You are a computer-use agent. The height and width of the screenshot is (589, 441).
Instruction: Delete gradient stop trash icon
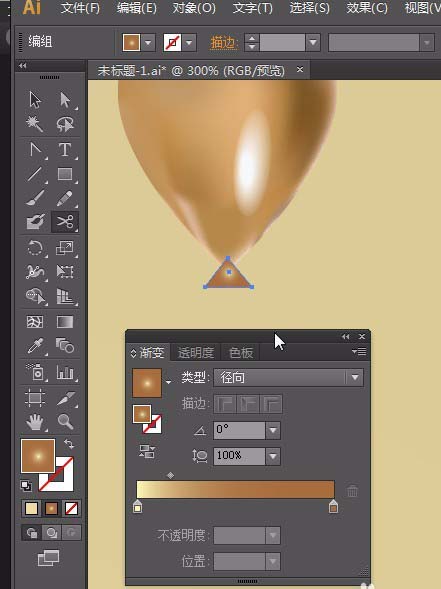[352, 491]
